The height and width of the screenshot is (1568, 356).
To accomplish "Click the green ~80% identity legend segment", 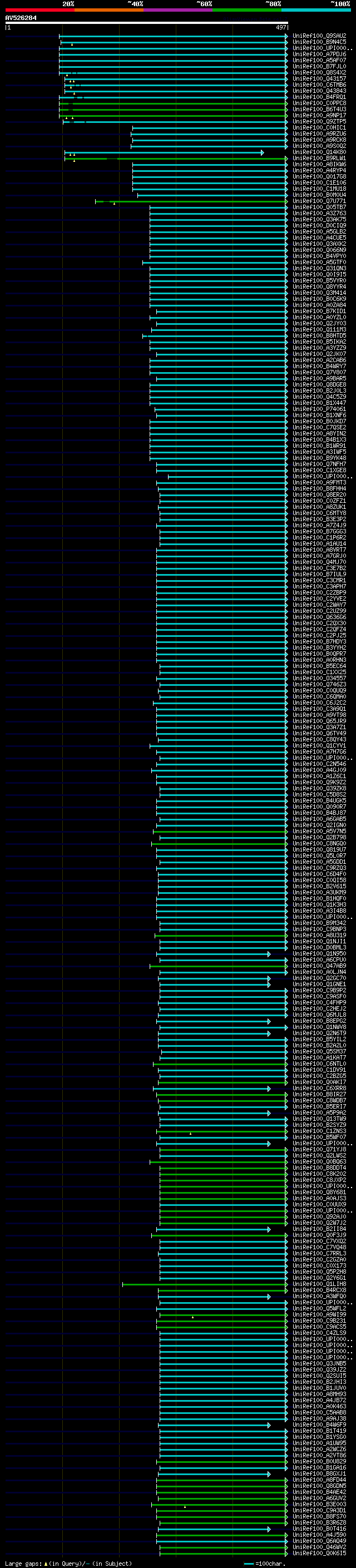I will click(247, 10).
